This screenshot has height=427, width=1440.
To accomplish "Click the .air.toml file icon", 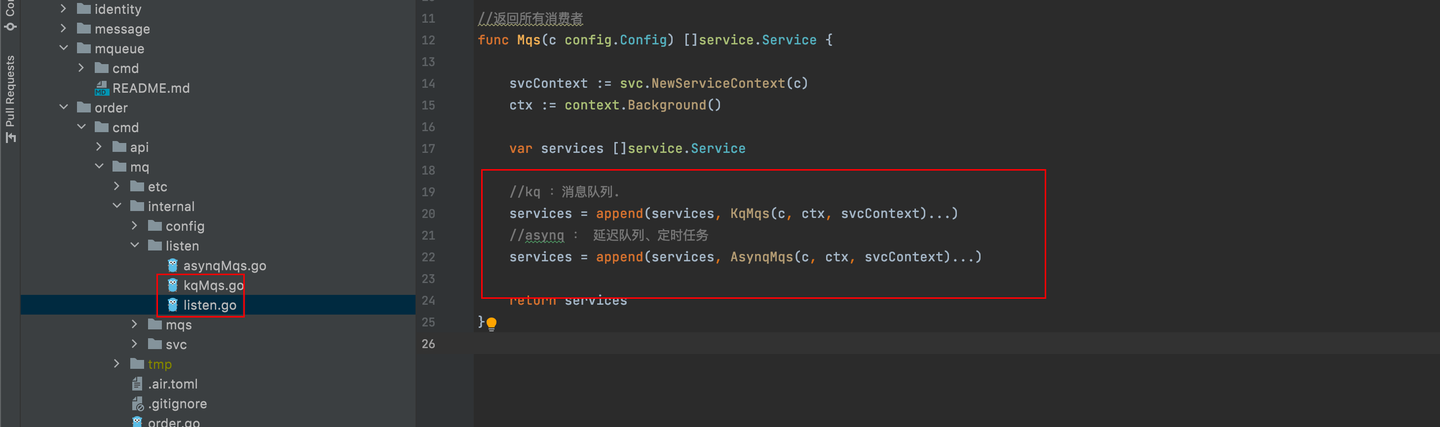I will click(138, 384).
